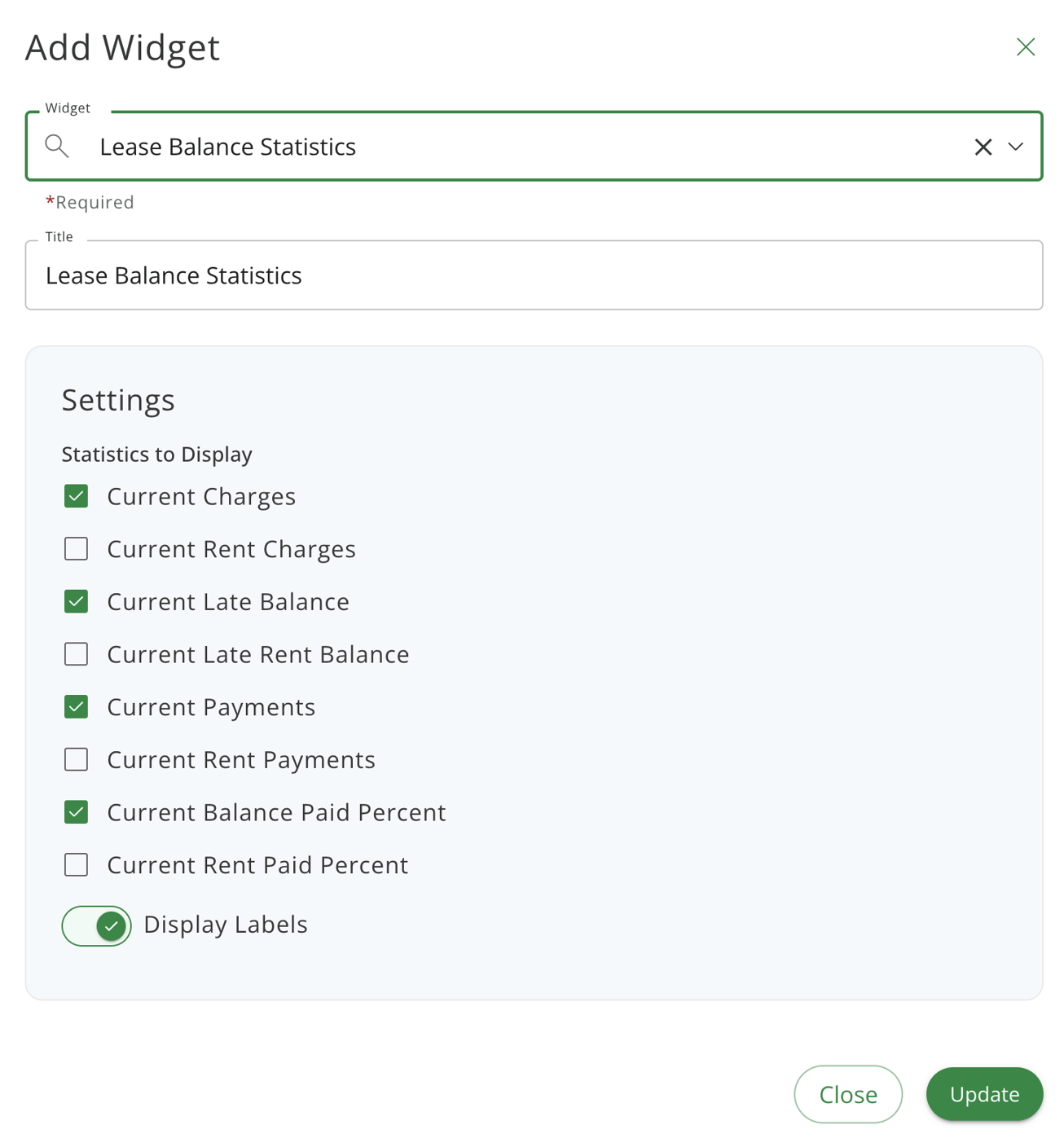Image resolution: width=1064 pixels, height=1147 pixels.
Task: Click the Close button
Action: pyautogui.click(x=848, y=1094)
